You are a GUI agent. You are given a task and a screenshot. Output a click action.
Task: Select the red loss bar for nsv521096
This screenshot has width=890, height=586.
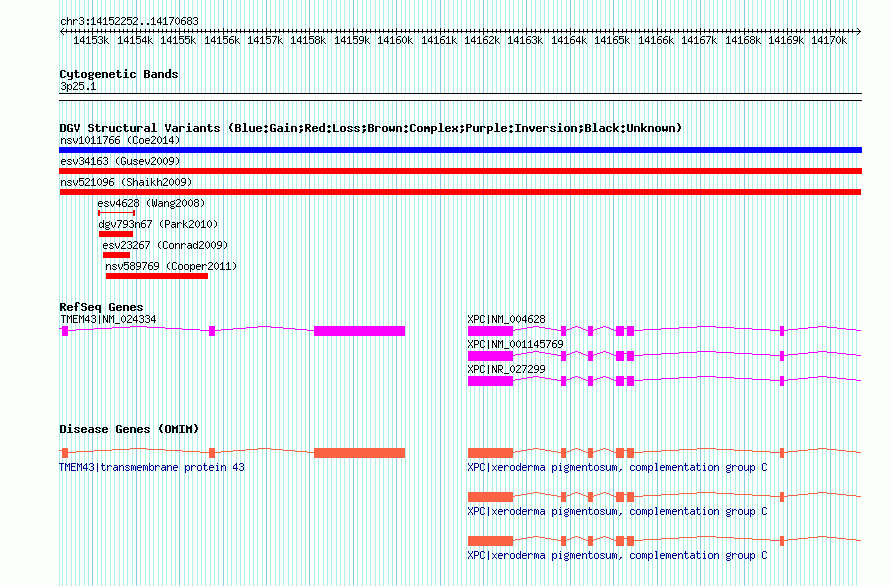click(460, 192)
